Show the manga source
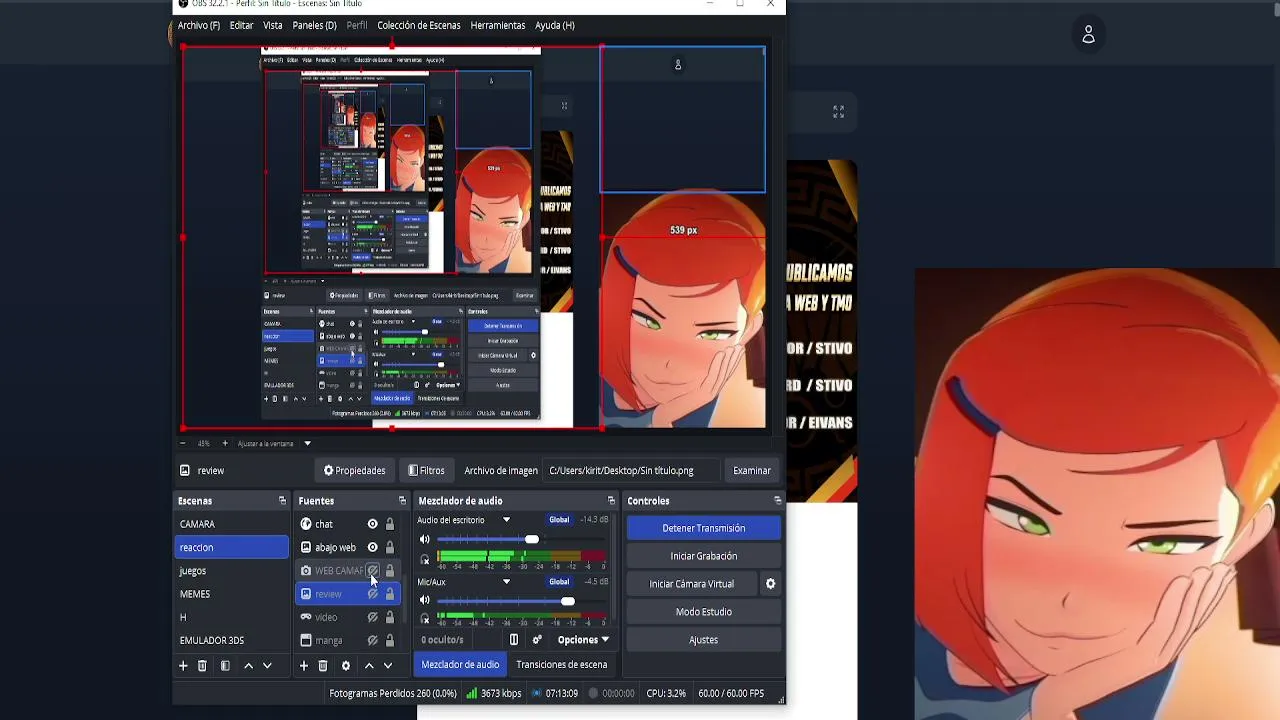Image resolution: width=1280 pixels, height=720 pixels. click(373, 640)
